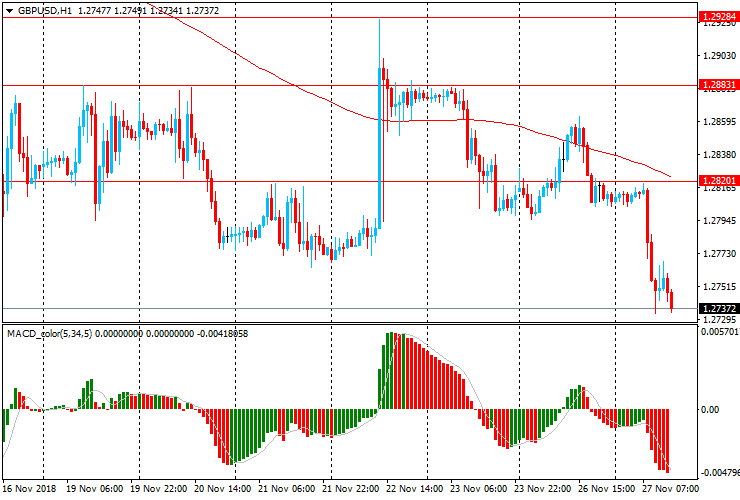
Task: Click the 0.005701 MACD scale label
Action: [719, 331]
